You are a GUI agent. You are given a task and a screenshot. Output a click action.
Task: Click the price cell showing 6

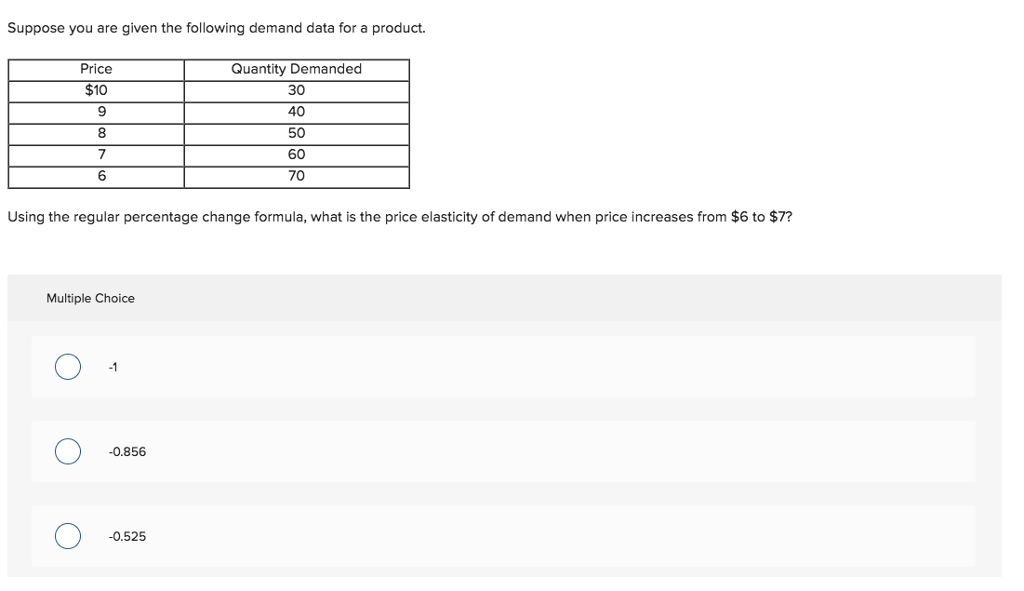(95, 177)
